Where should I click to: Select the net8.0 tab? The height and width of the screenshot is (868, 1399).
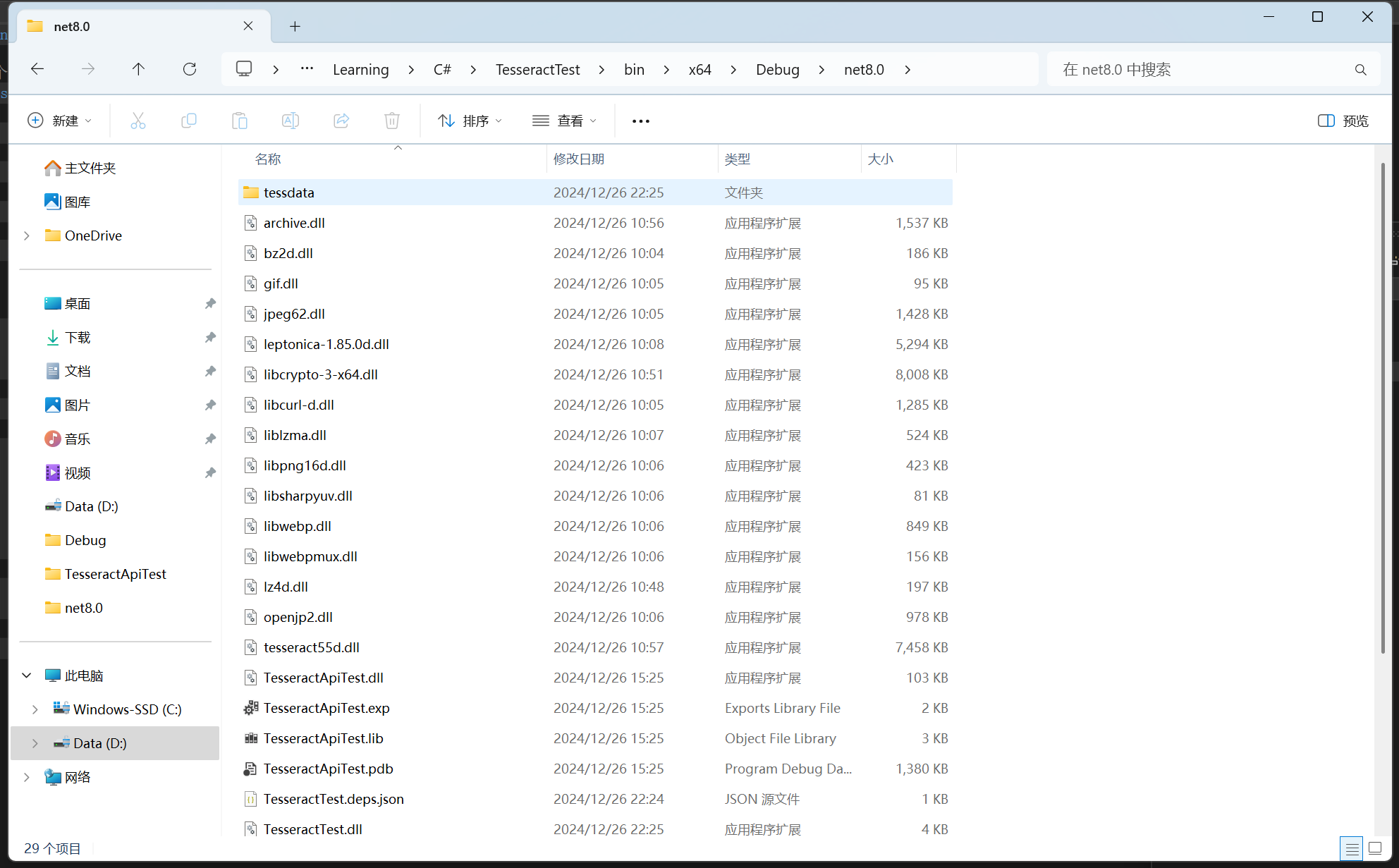pyautogui.click(x=144, y=26)
